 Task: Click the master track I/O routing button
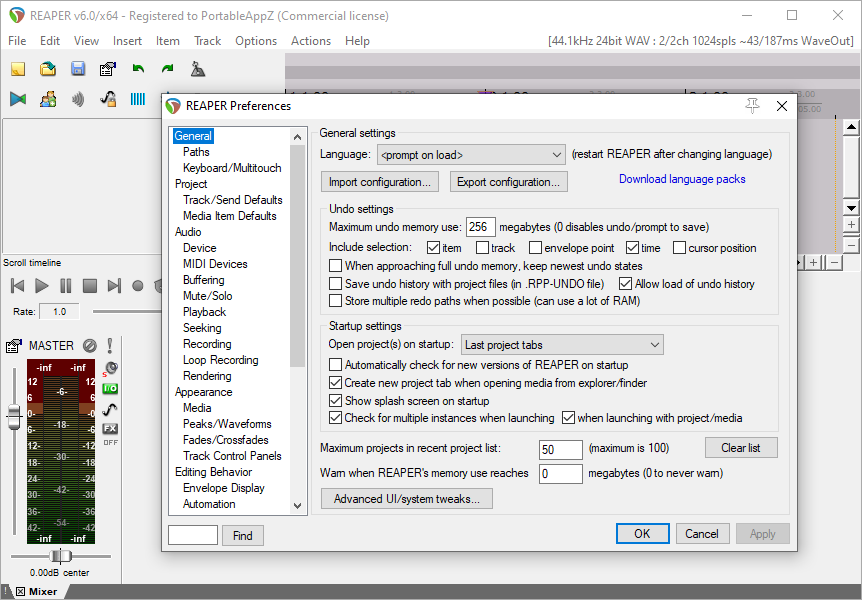[x=110, y=389]
